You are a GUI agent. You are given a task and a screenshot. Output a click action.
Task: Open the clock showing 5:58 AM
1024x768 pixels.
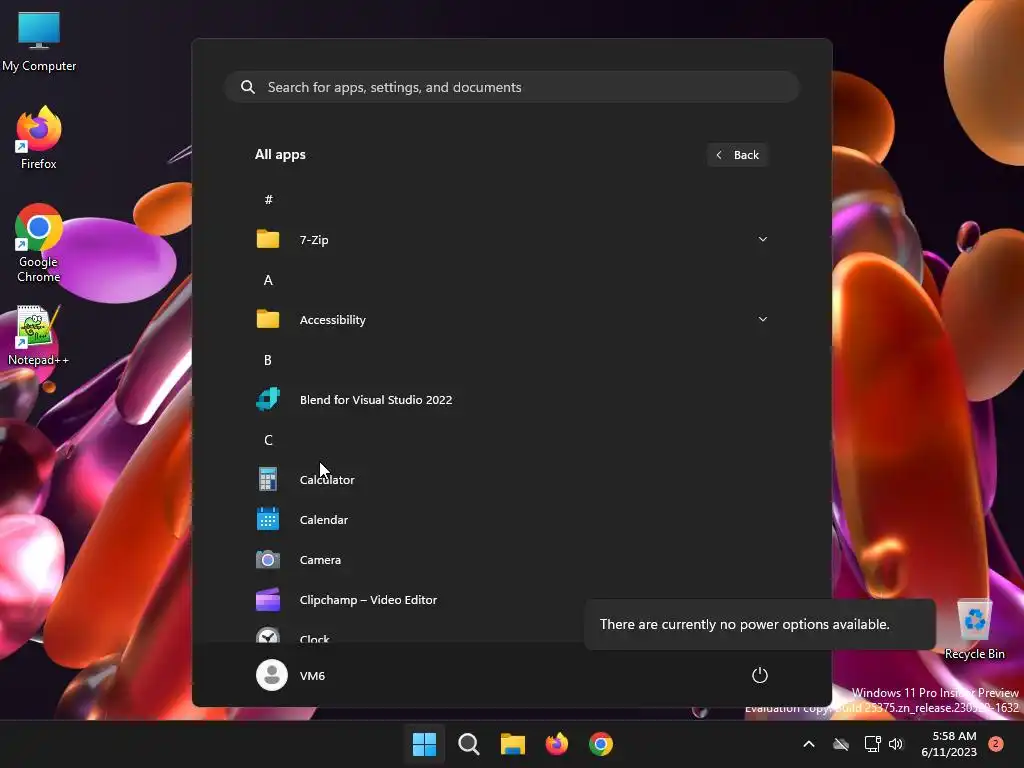pos(949,744)
